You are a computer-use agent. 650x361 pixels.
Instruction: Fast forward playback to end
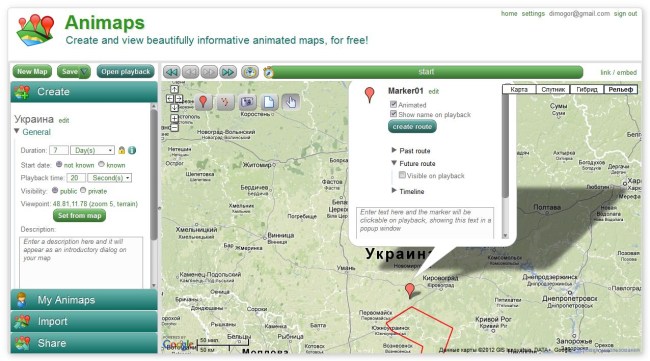(x=228, y=72)
